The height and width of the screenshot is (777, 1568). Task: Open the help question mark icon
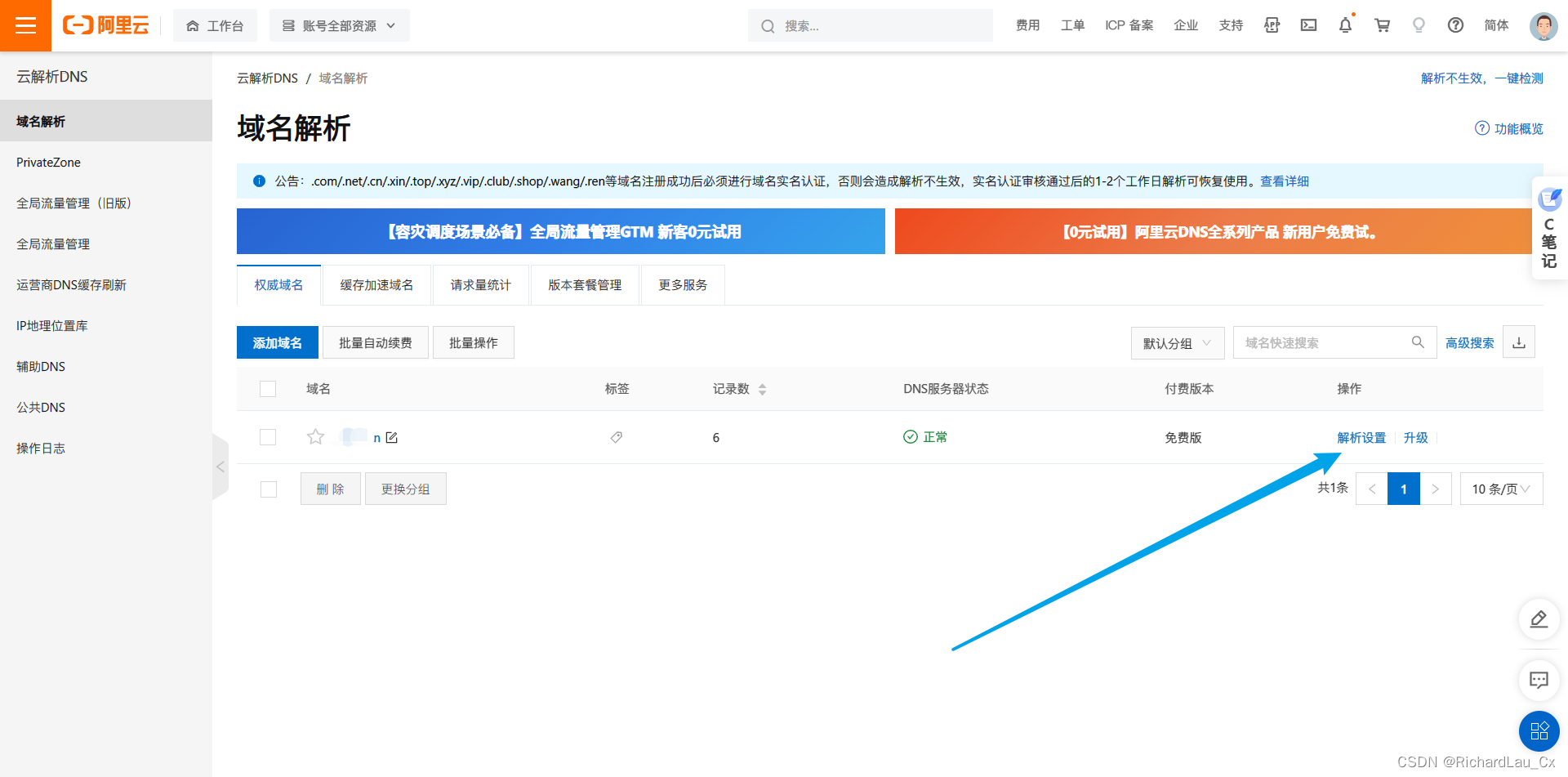(x=1455, y=25)
